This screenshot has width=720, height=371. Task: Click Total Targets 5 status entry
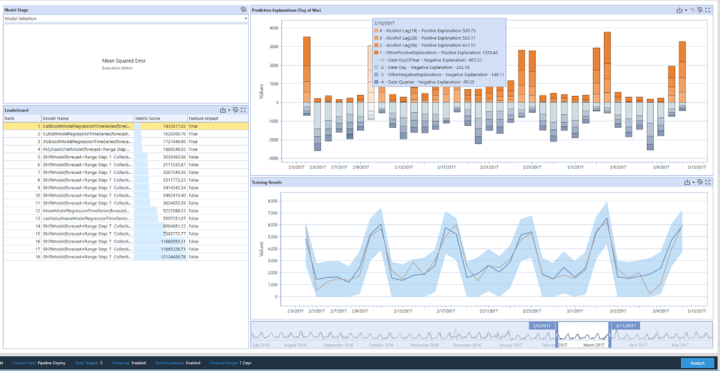click(x=89, y=363)
